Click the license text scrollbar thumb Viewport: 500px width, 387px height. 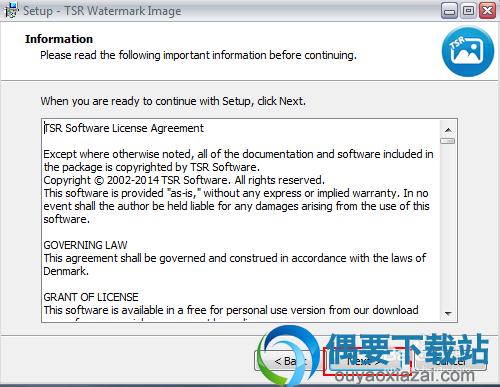coord(448,141)
